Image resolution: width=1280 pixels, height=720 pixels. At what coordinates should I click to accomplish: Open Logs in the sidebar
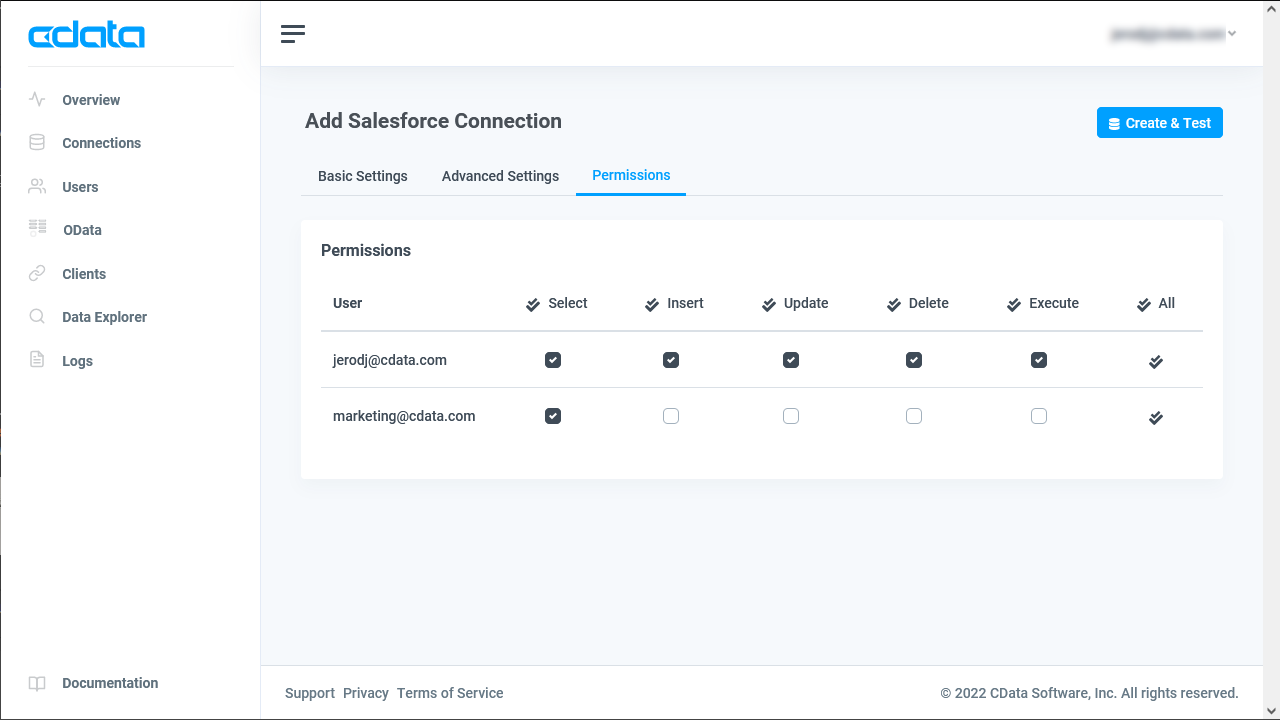click(x=77, y=361)
